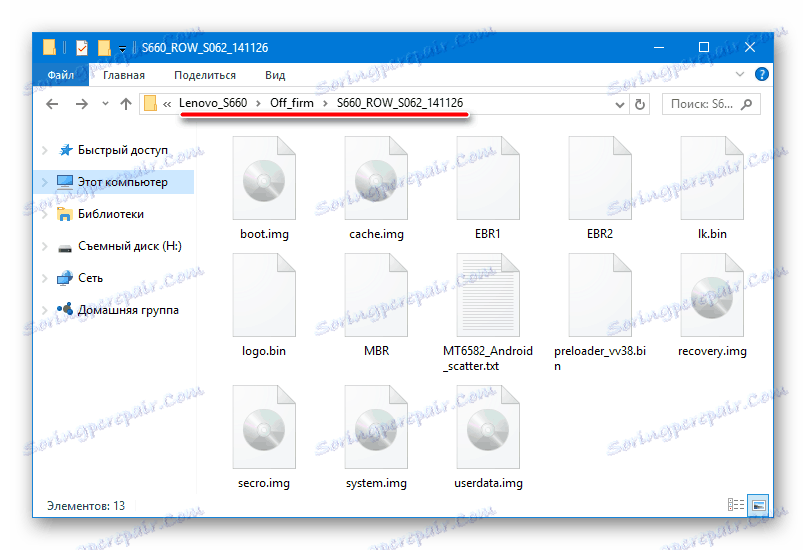Click the system.img file name
This screenshot has width=806, height=550.
(x=376, y=483)
